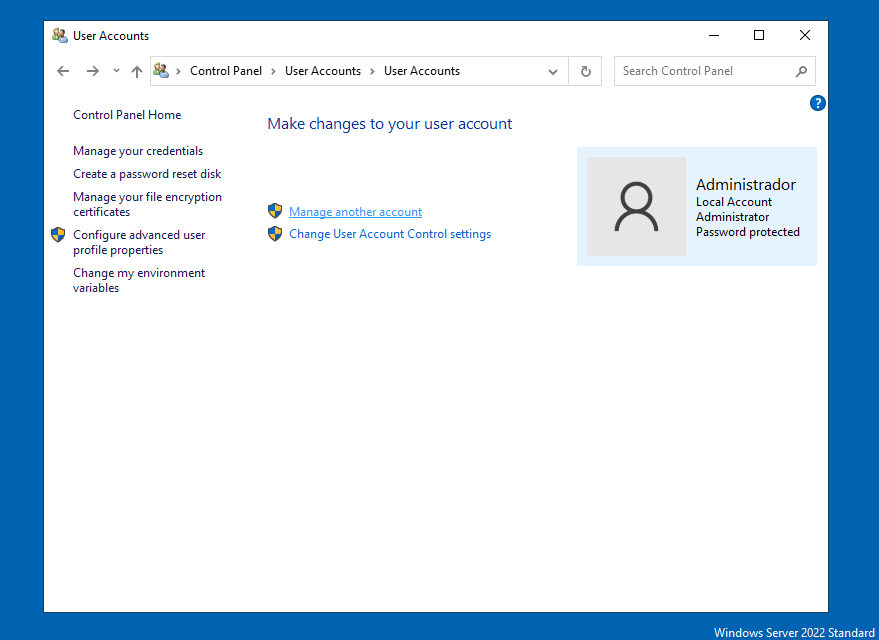Click the shield icon beside Manage another account
879x640 pixels.
275,211
